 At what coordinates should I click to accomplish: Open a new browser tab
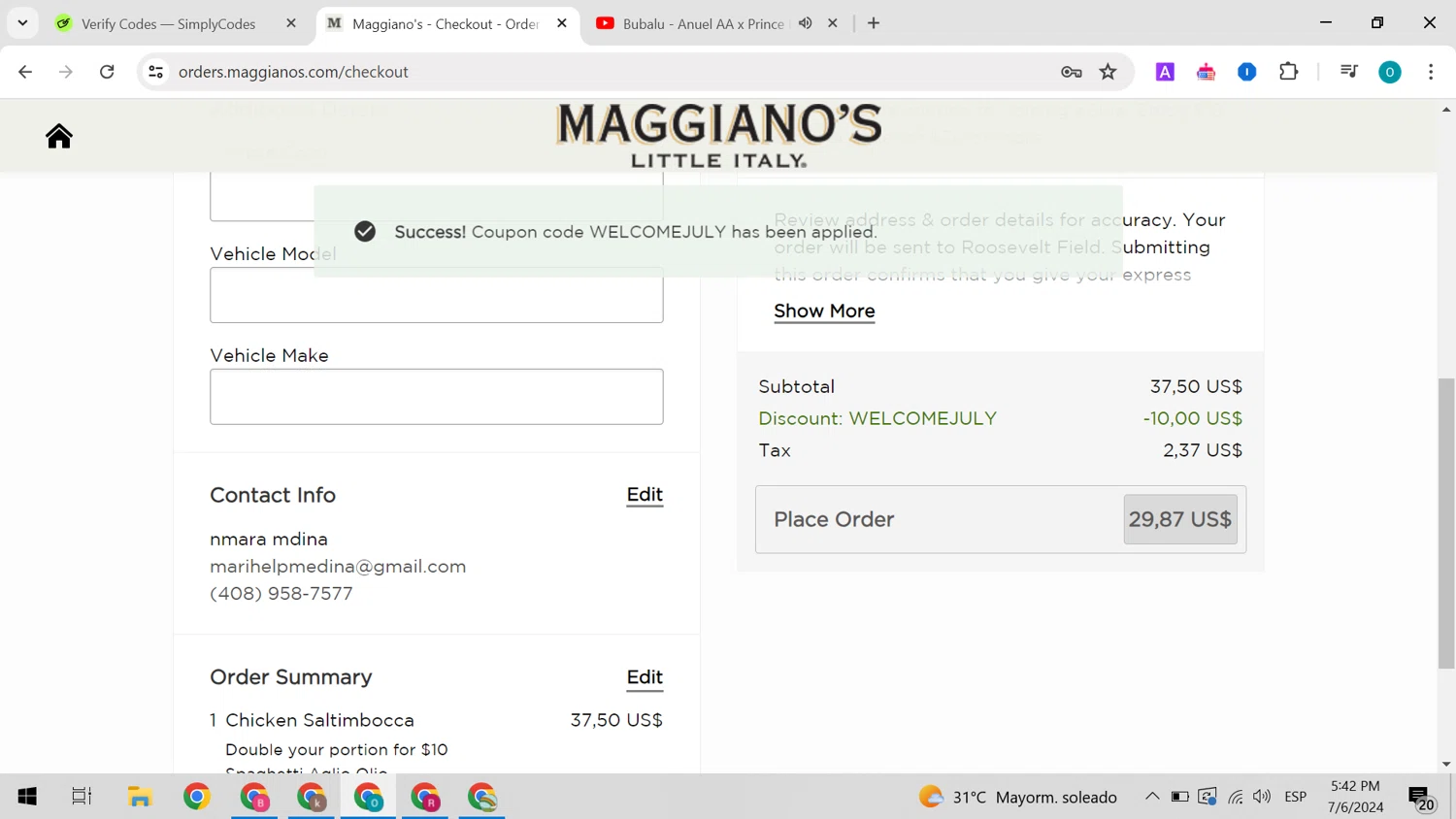874,23
